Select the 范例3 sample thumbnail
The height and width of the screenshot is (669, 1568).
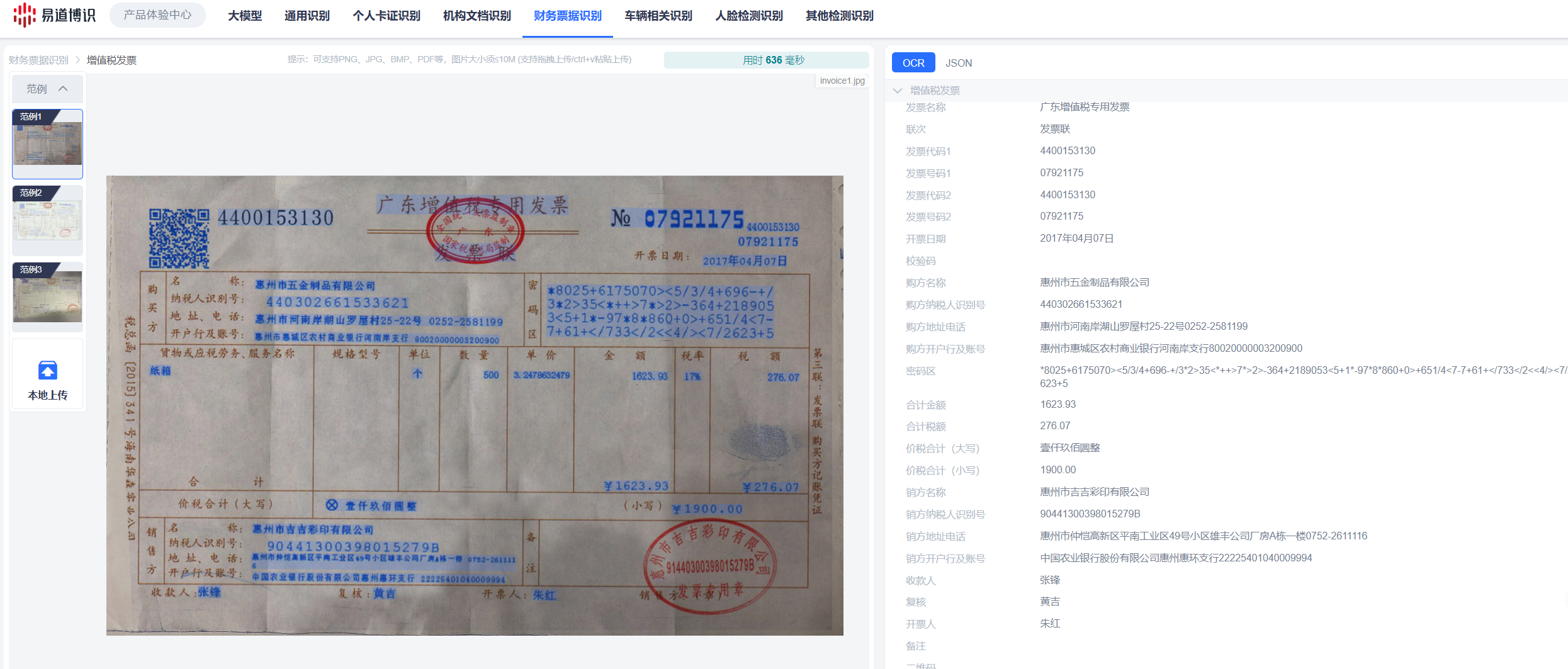click(x=48, y=296)
